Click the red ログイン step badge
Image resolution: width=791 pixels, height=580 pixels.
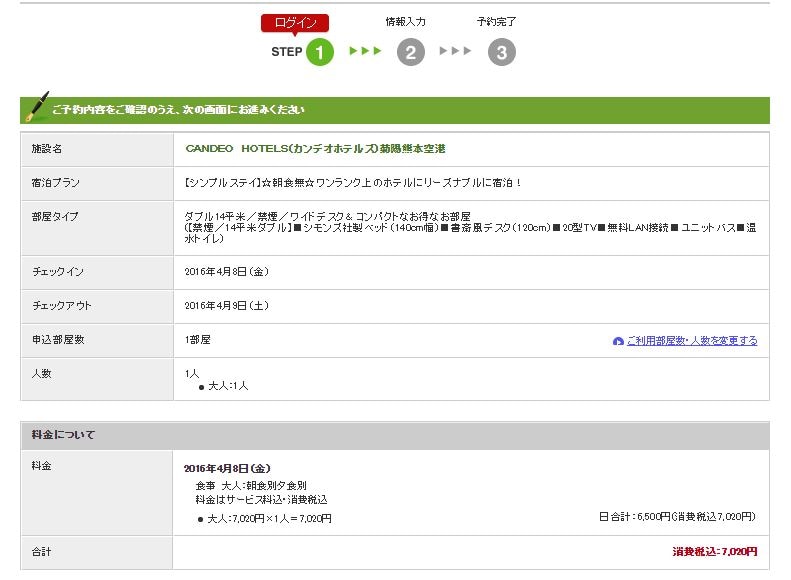[295, 24]
